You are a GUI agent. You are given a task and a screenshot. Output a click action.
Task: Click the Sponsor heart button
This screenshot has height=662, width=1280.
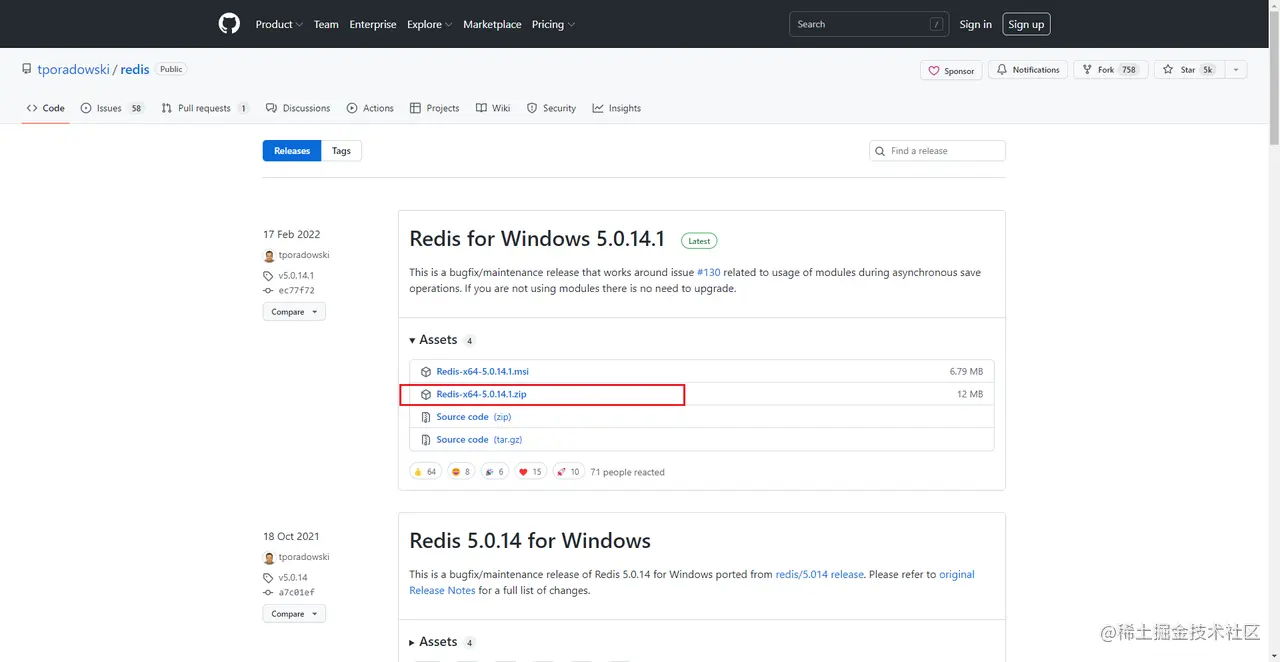click(x=951, y=70)
